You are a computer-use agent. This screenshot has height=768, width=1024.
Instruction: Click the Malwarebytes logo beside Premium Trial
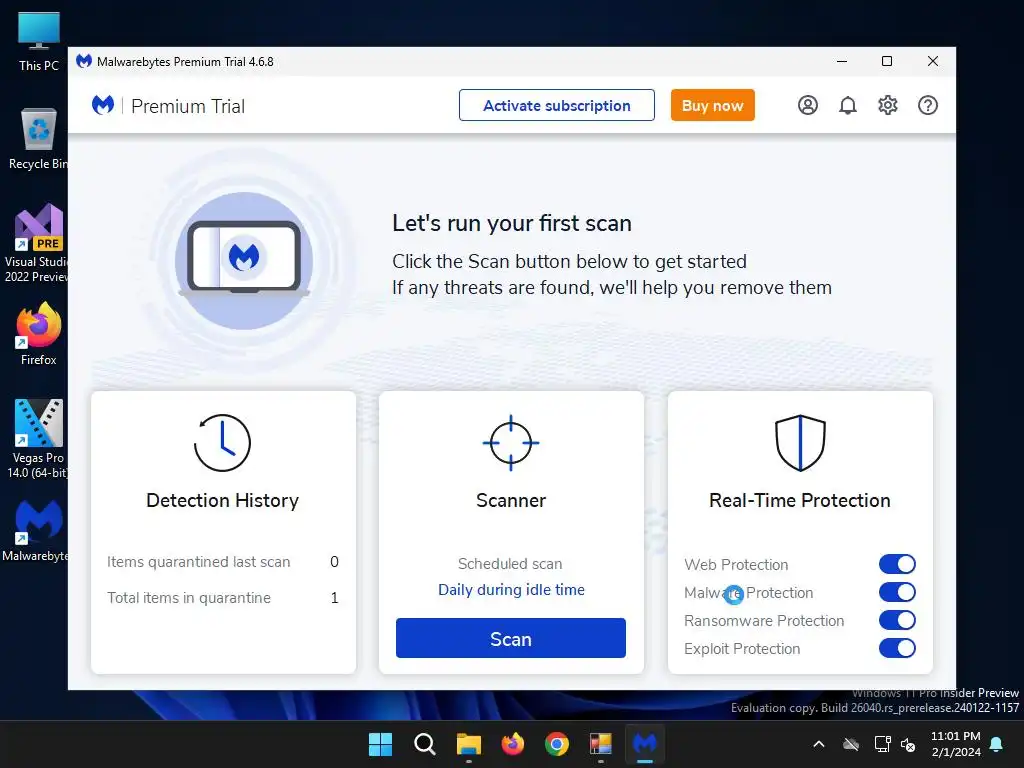[103, 105]
